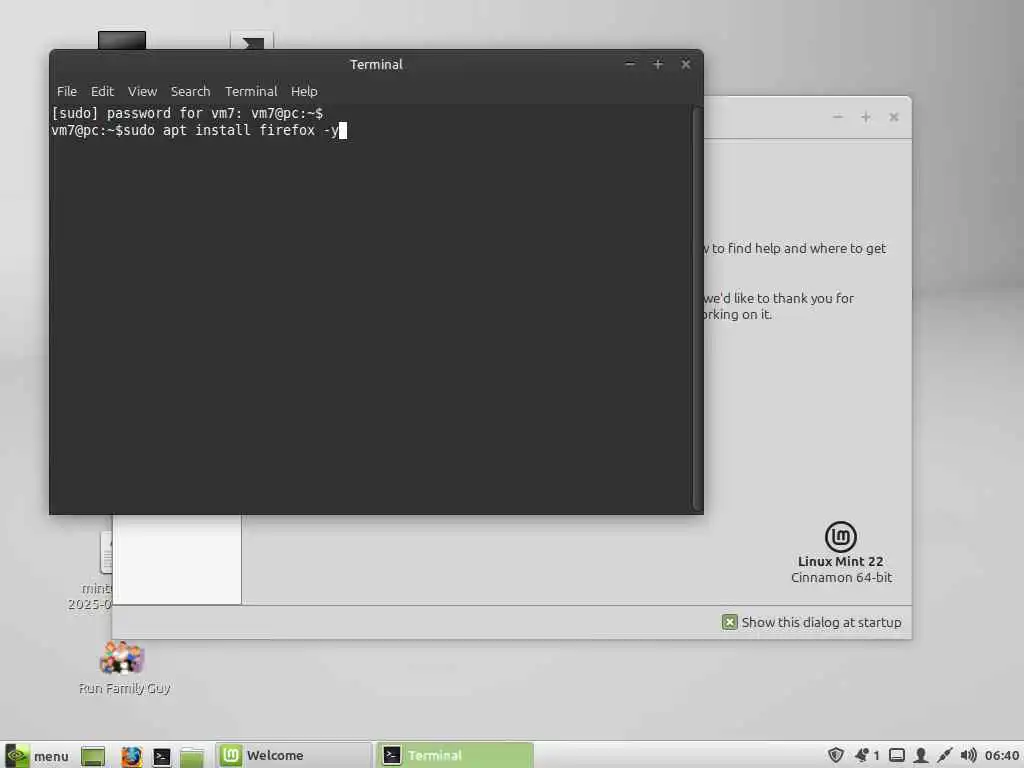Open the network connection tray icon

(944, 756)
